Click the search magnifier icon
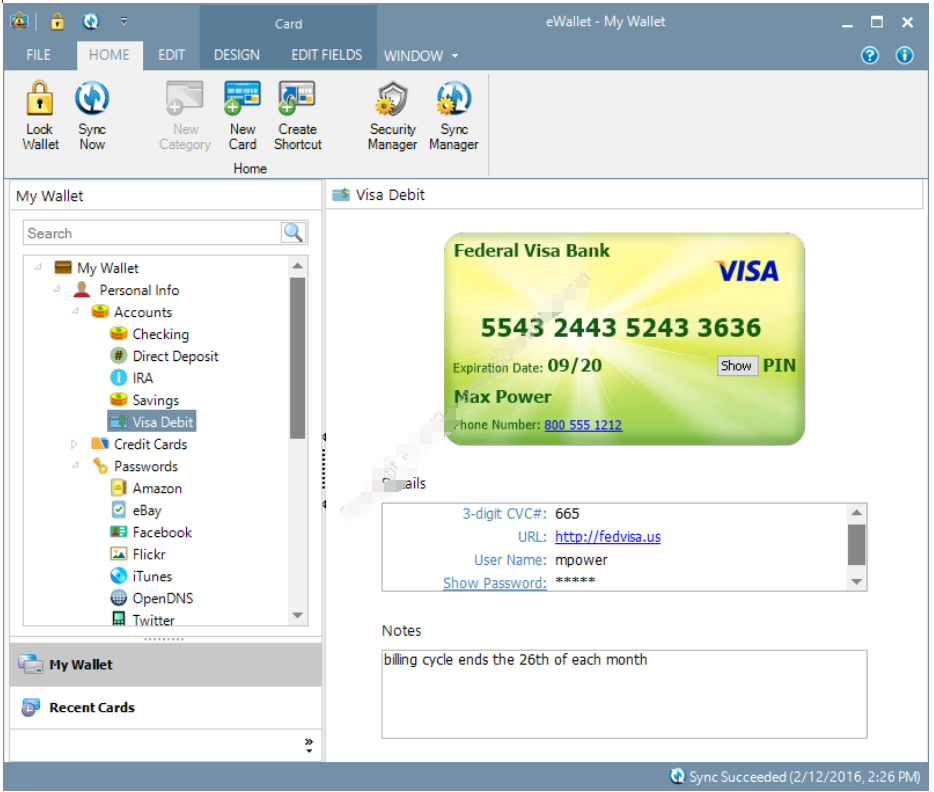The width and height of the screenshot is (934, 792). coord(296,232)
